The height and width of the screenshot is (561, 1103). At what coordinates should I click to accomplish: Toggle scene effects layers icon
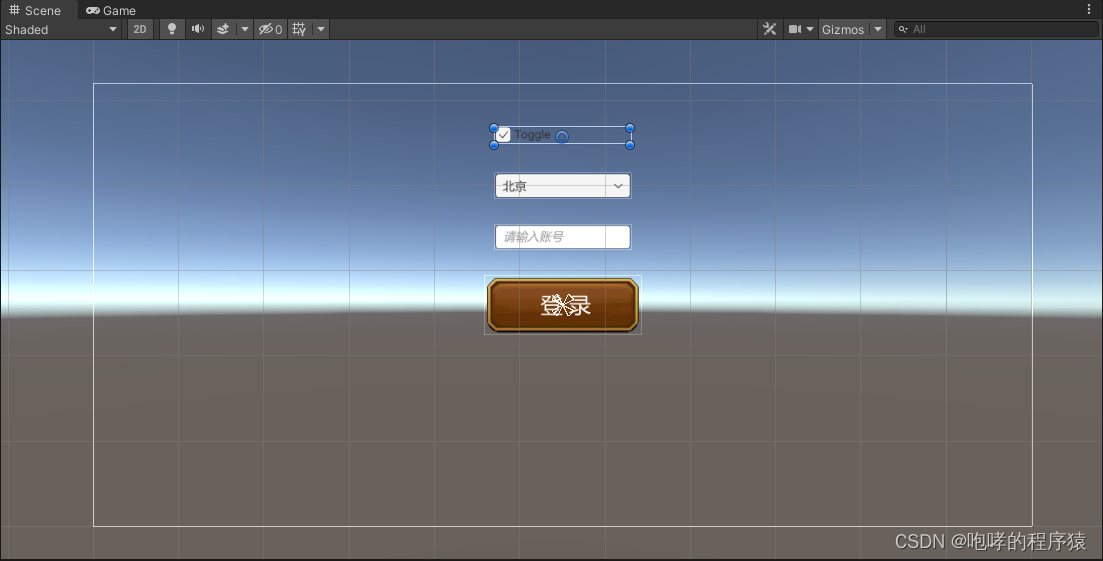point(223,29)
